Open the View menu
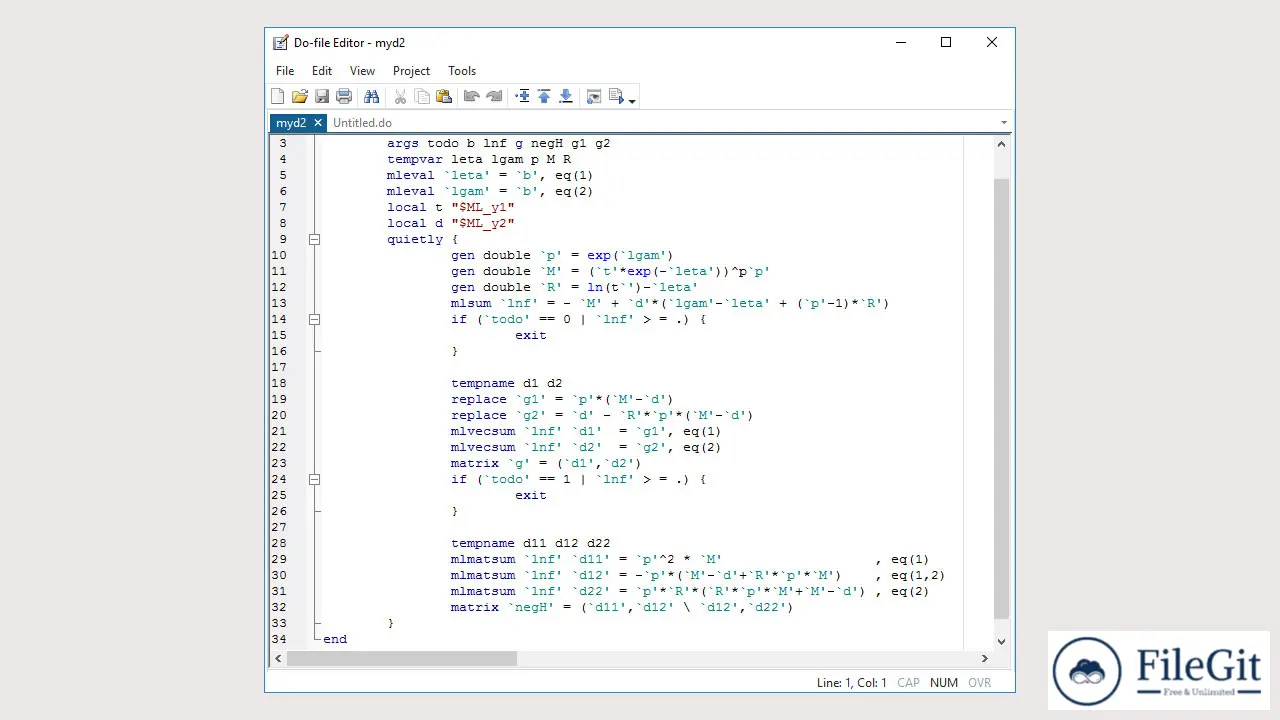This screenshot has width=1280, height=720. [x=362, y=71]
